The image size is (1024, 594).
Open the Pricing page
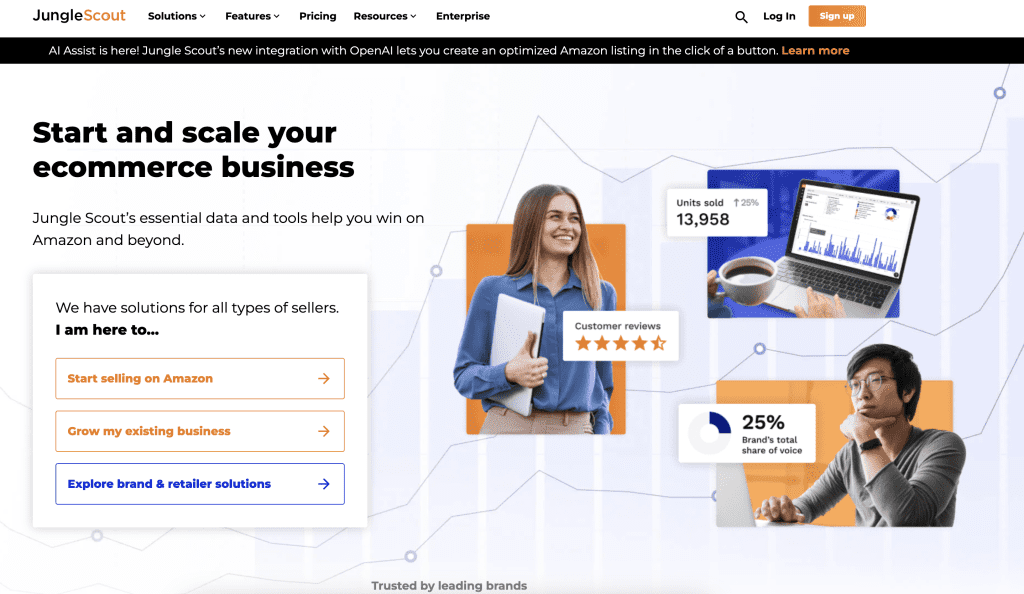(x=317, y=16)
